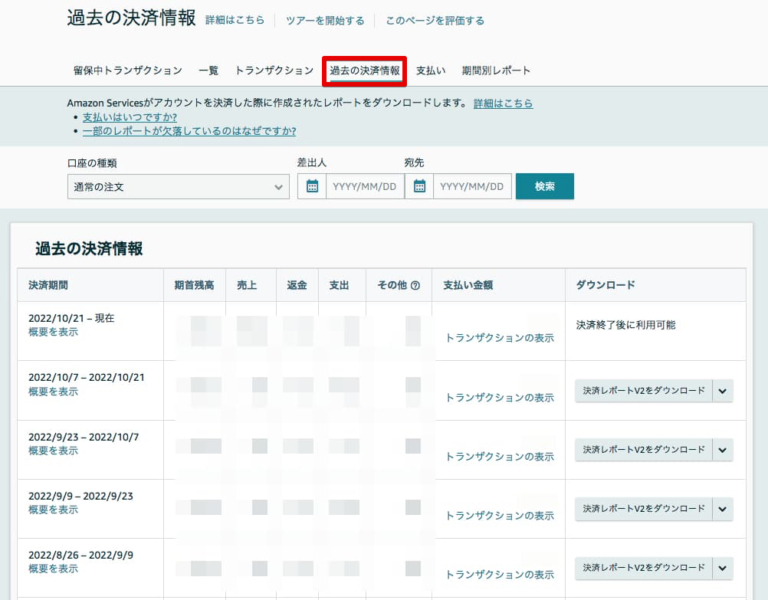The width and height of the screenshot is (768, 600).
Task: Open 詳細はこちら link beside page title
Action: 235,20
